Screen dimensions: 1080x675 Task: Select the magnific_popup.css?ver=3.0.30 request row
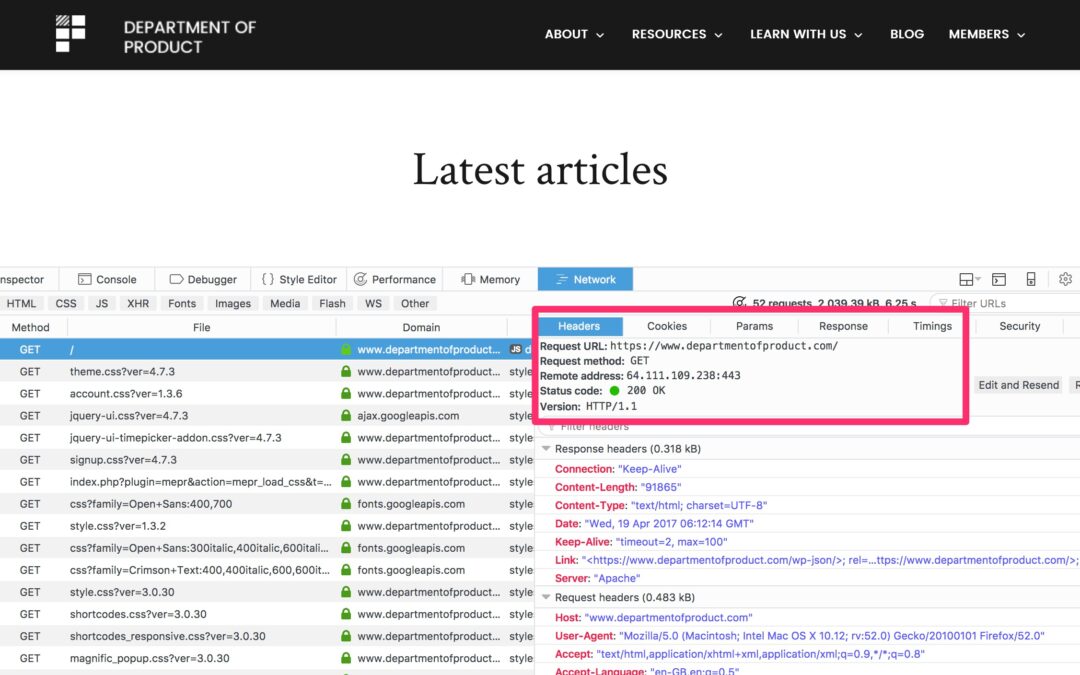pos(267,658)
